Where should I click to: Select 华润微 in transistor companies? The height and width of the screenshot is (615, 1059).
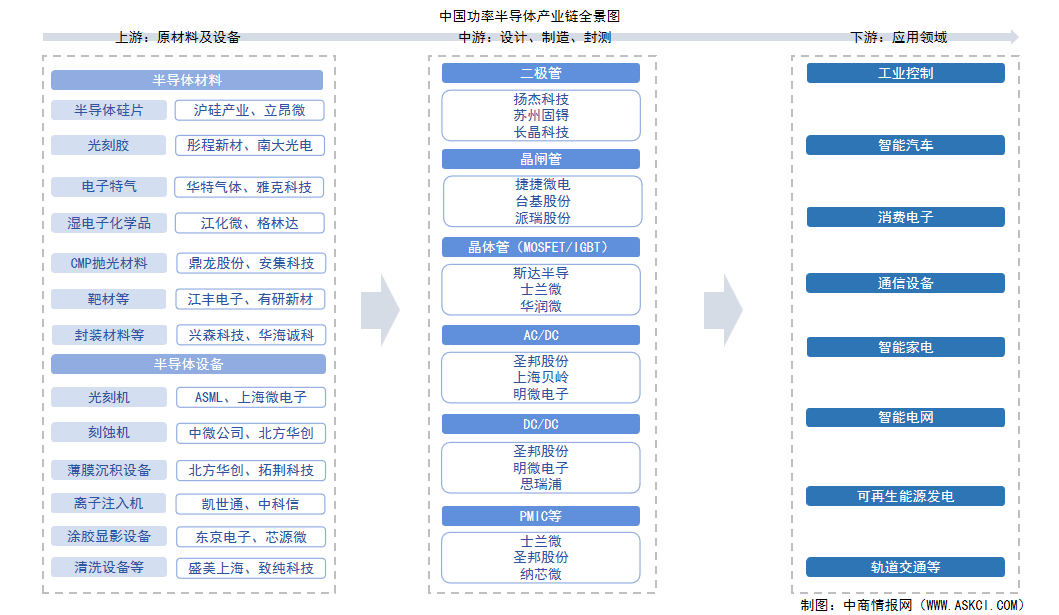pyautogui.click(x=541, y=306)
